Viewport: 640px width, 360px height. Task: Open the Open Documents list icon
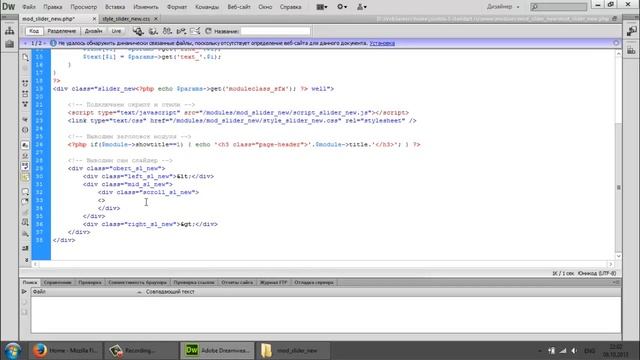(25, 58)
